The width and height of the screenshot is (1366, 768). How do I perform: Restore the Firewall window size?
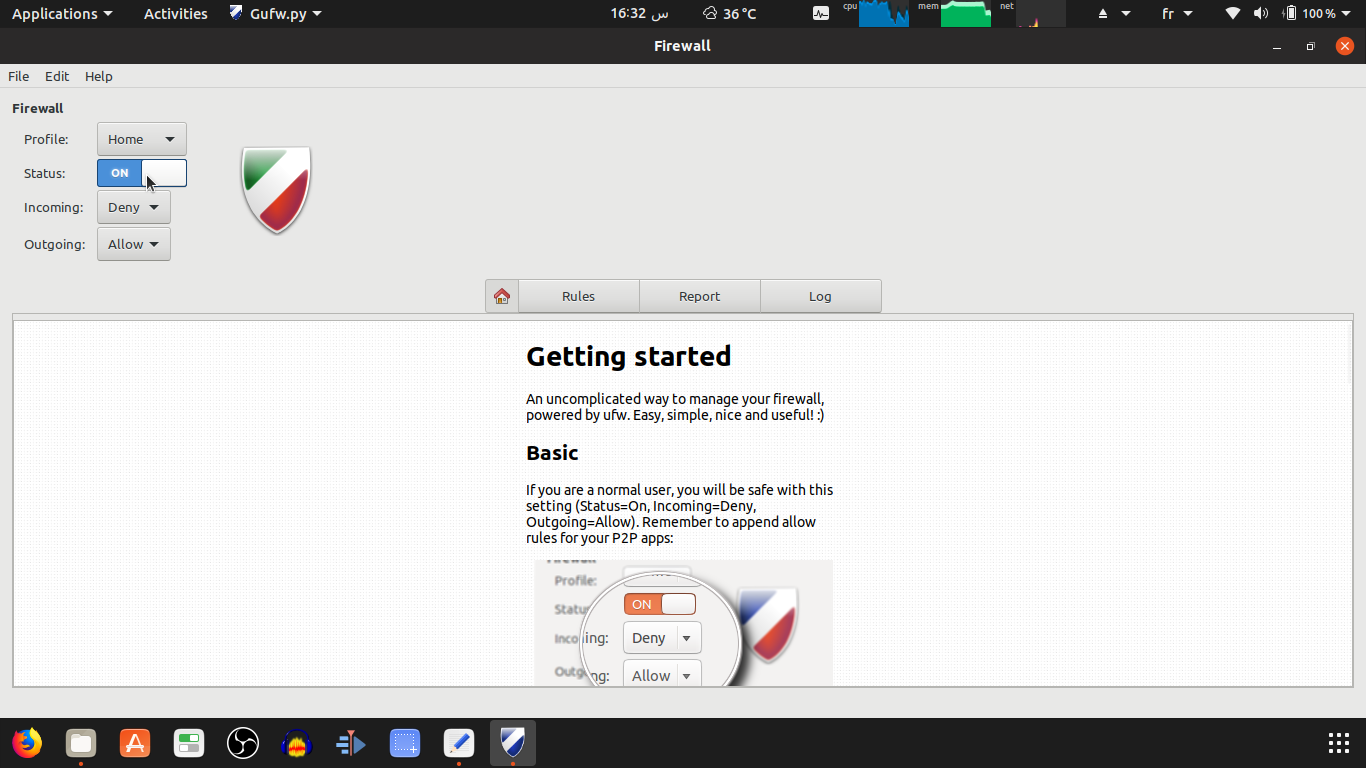[1311, 46]
